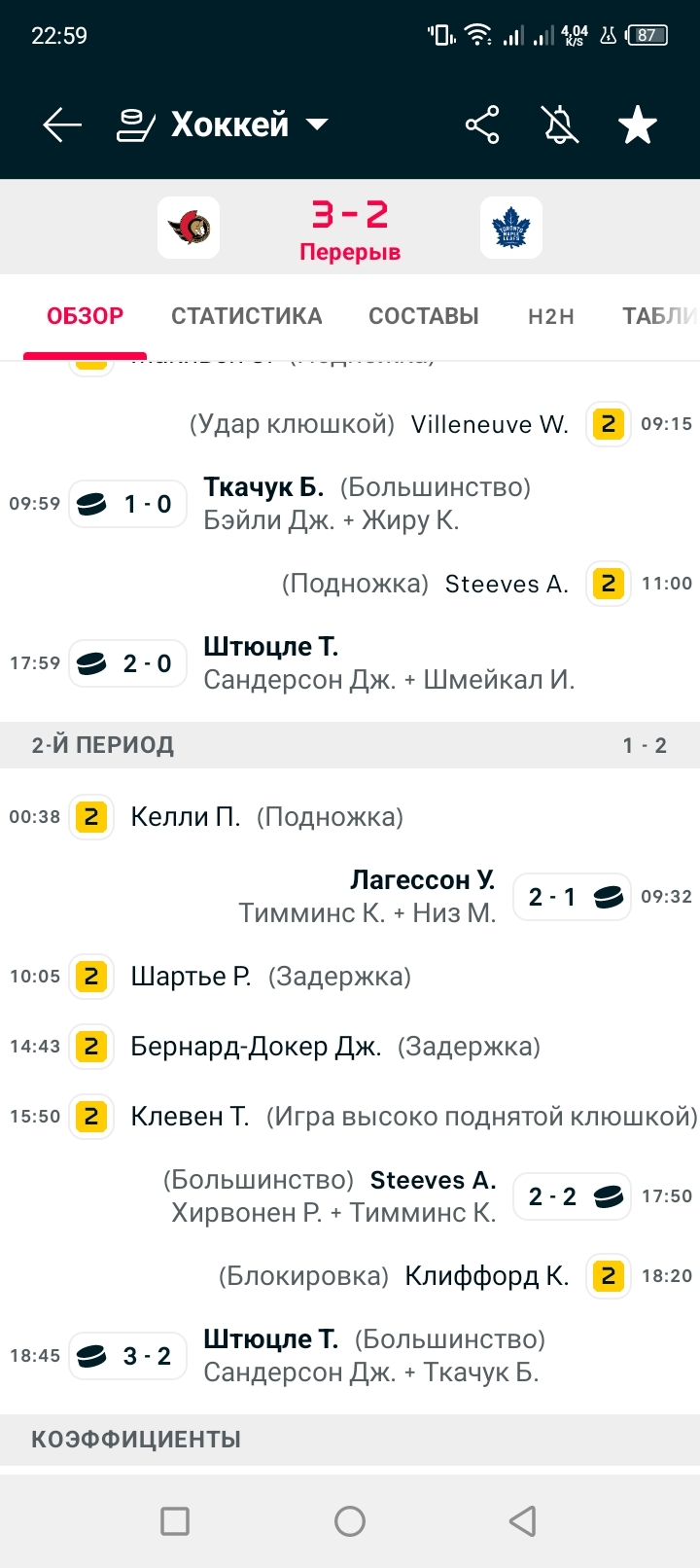Tap the 1 - 0 goal puck badge

[127, 504]
